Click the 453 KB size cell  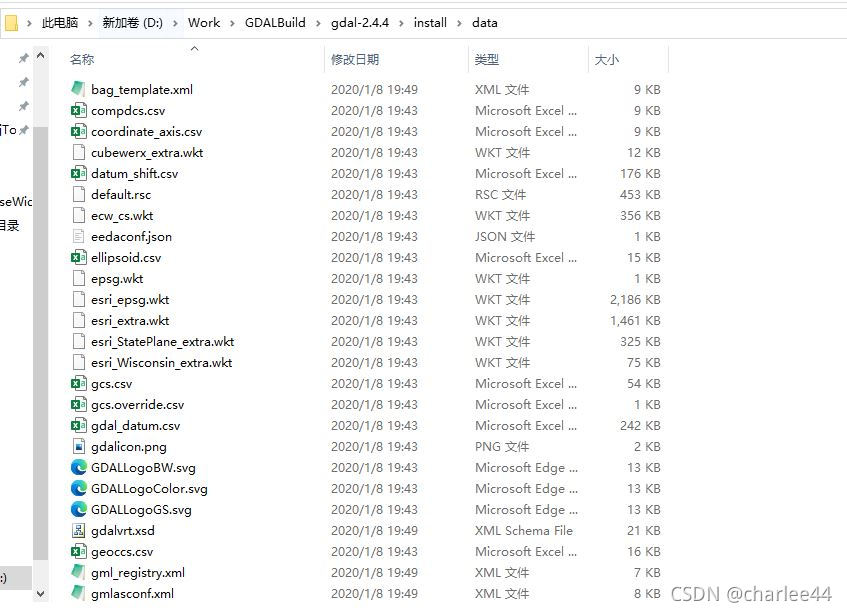coord(640,194)
